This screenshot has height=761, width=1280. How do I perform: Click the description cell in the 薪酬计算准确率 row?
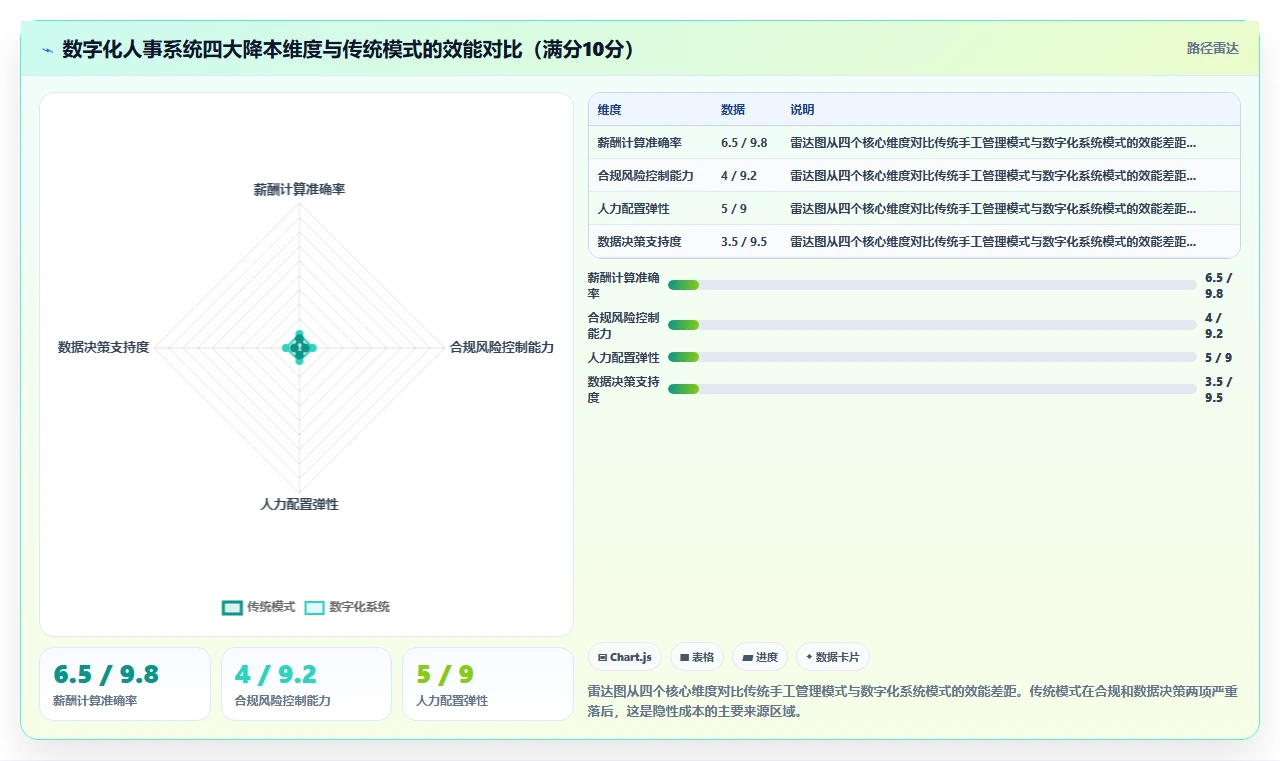click(x=1010, y=142)
